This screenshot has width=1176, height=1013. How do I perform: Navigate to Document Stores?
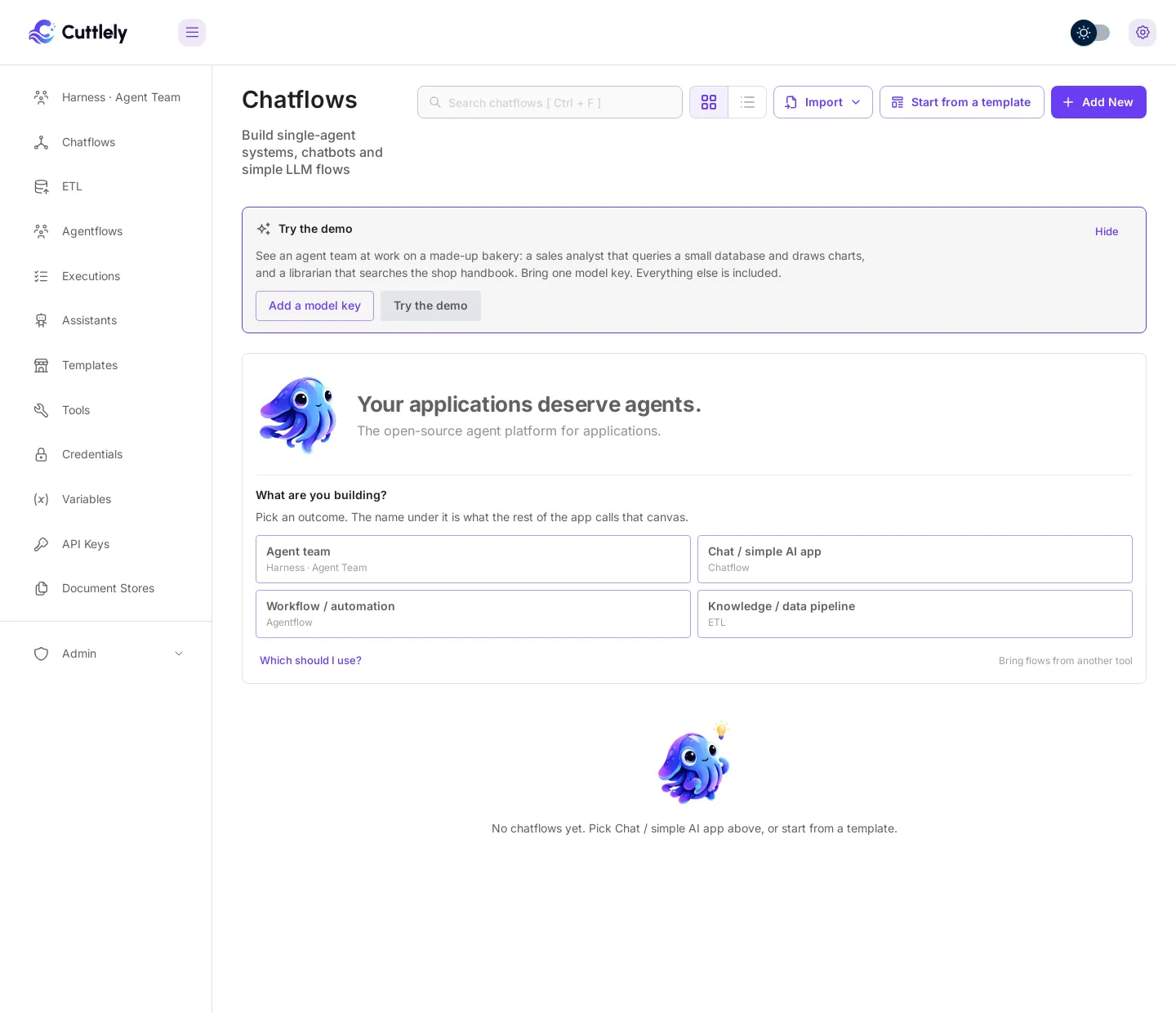coord(106,588)
